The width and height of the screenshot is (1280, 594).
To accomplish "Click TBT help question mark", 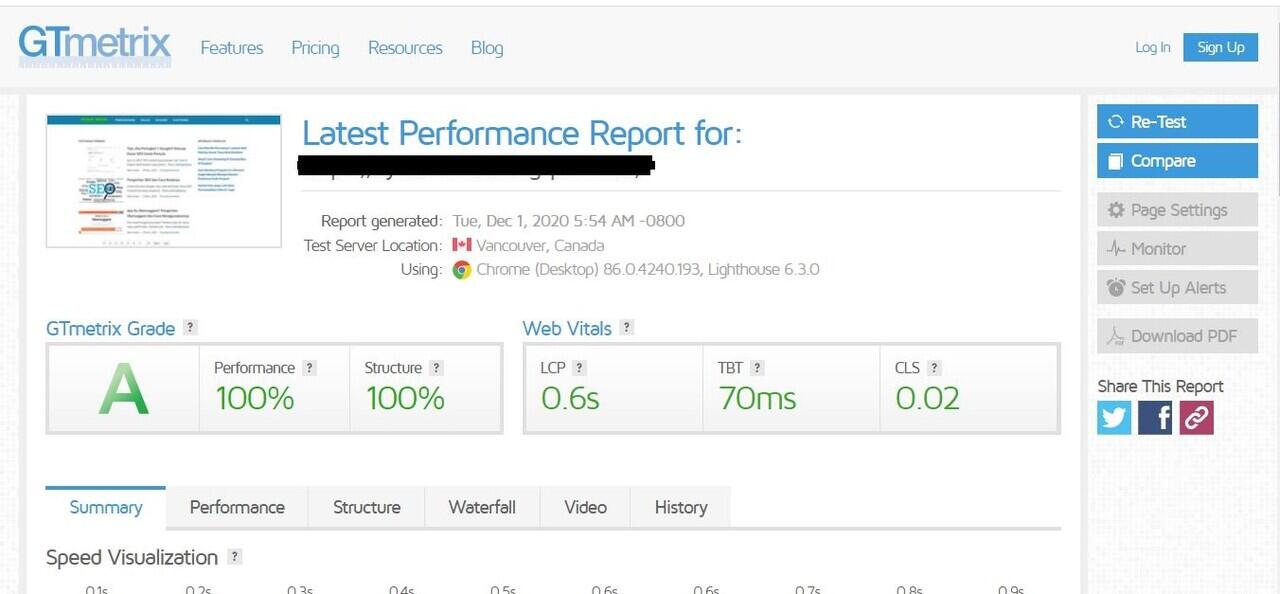I will pos(757,368).
